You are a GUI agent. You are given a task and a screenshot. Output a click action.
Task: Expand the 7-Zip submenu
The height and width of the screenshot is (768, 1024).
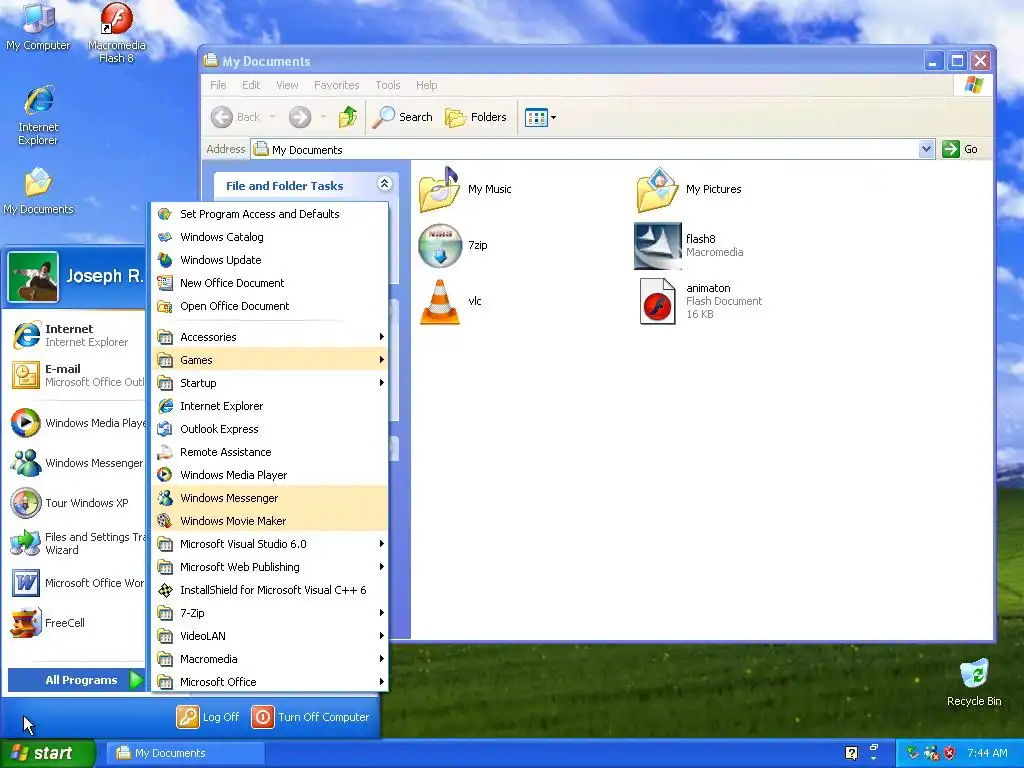pyautogui.click(x=270, y=613)
